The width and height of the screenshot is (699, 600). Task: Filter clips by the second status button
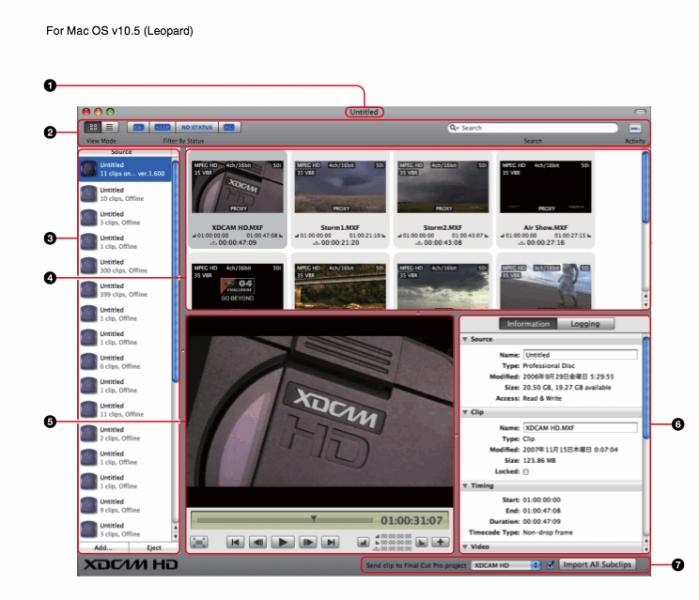pyautogui.click(x=162, y=127)
